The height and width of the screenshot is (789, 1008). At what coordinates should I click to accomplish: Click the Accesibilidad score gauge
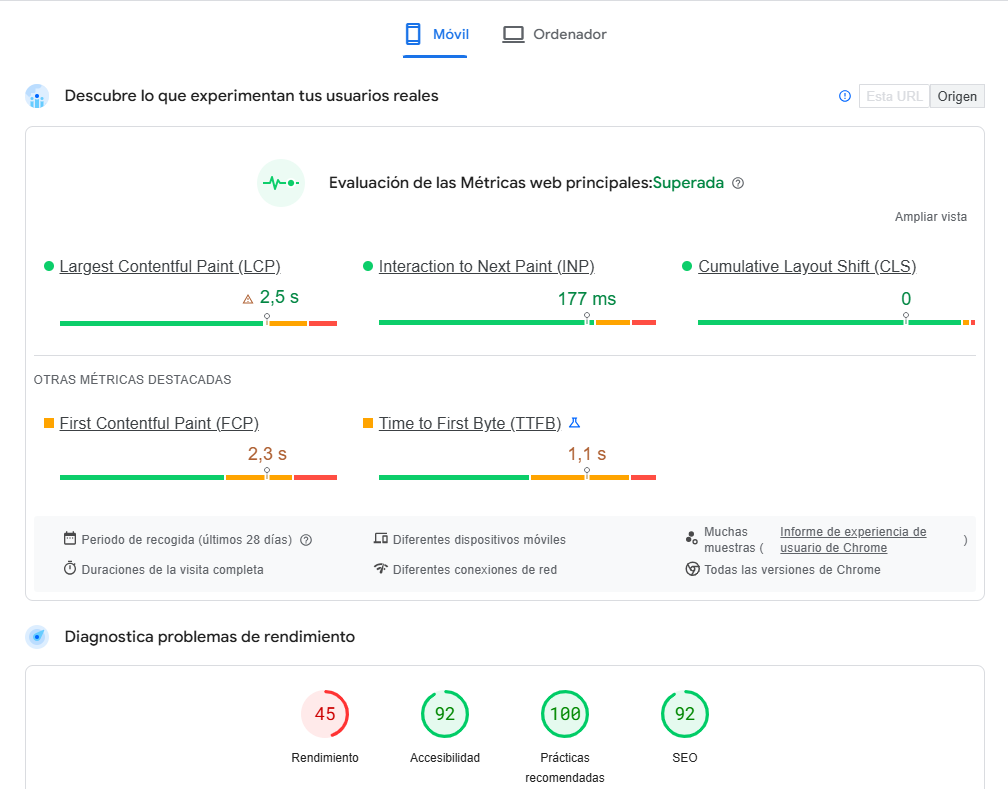pyautogui.click(x=445, y=714)
